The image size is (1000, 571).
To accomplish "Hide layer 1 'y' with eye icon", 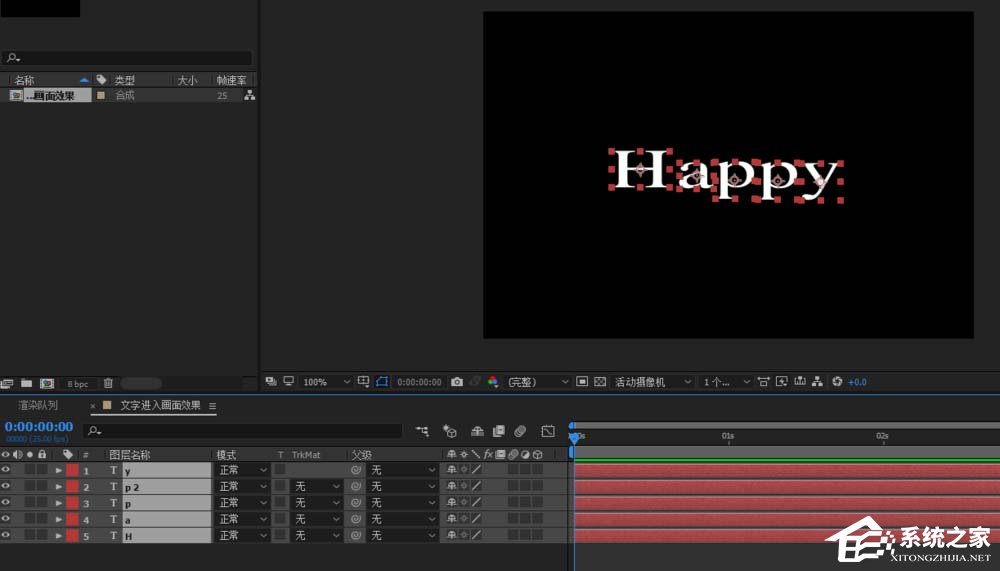I will pyautogui.click(x=6, y=470).
